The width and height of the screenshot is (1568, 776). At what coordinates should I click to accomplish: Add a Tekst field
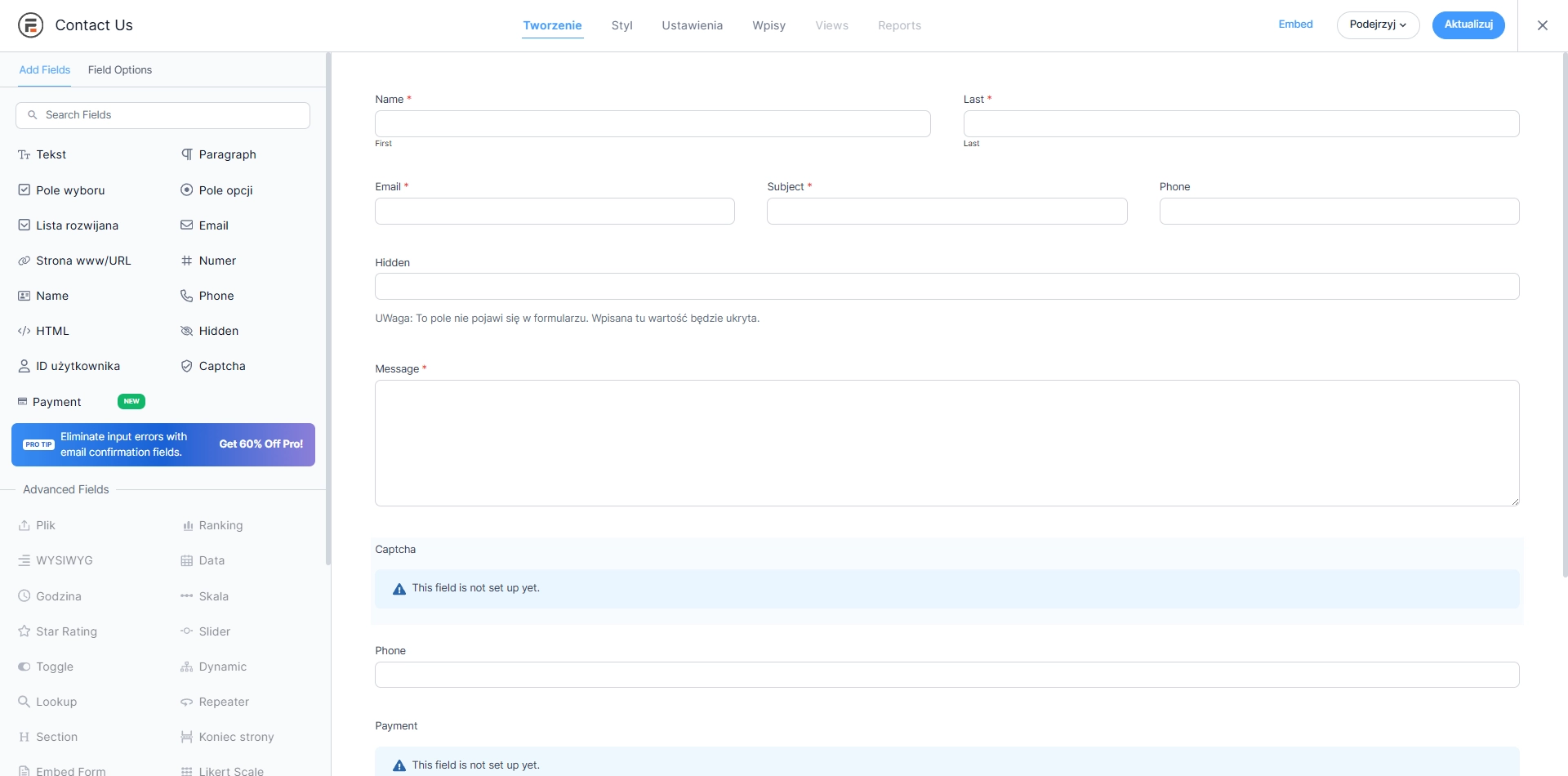tap(42, 154)
